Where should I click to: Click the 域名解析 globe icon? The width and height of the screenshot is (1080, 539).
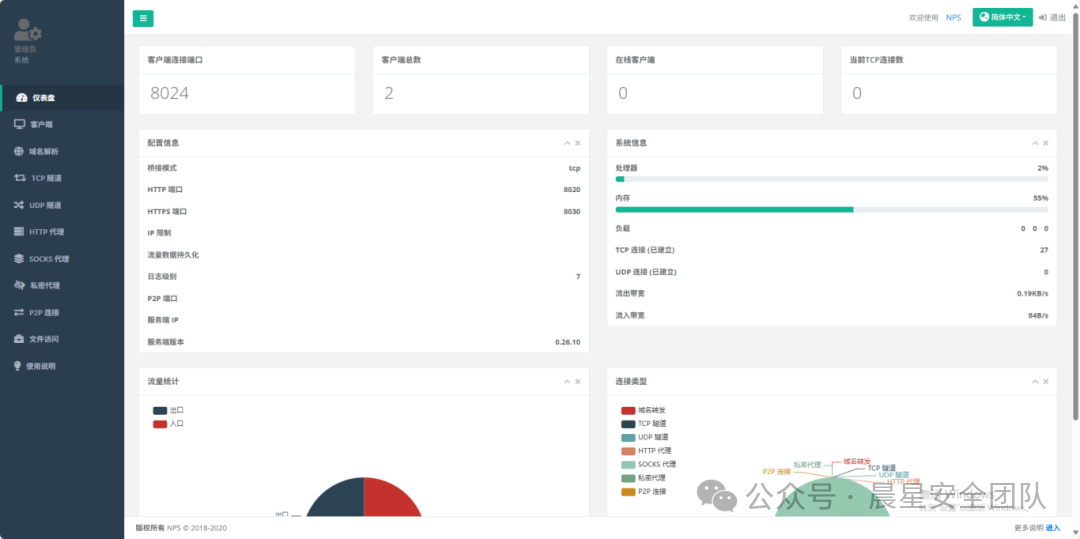point(20,151)
